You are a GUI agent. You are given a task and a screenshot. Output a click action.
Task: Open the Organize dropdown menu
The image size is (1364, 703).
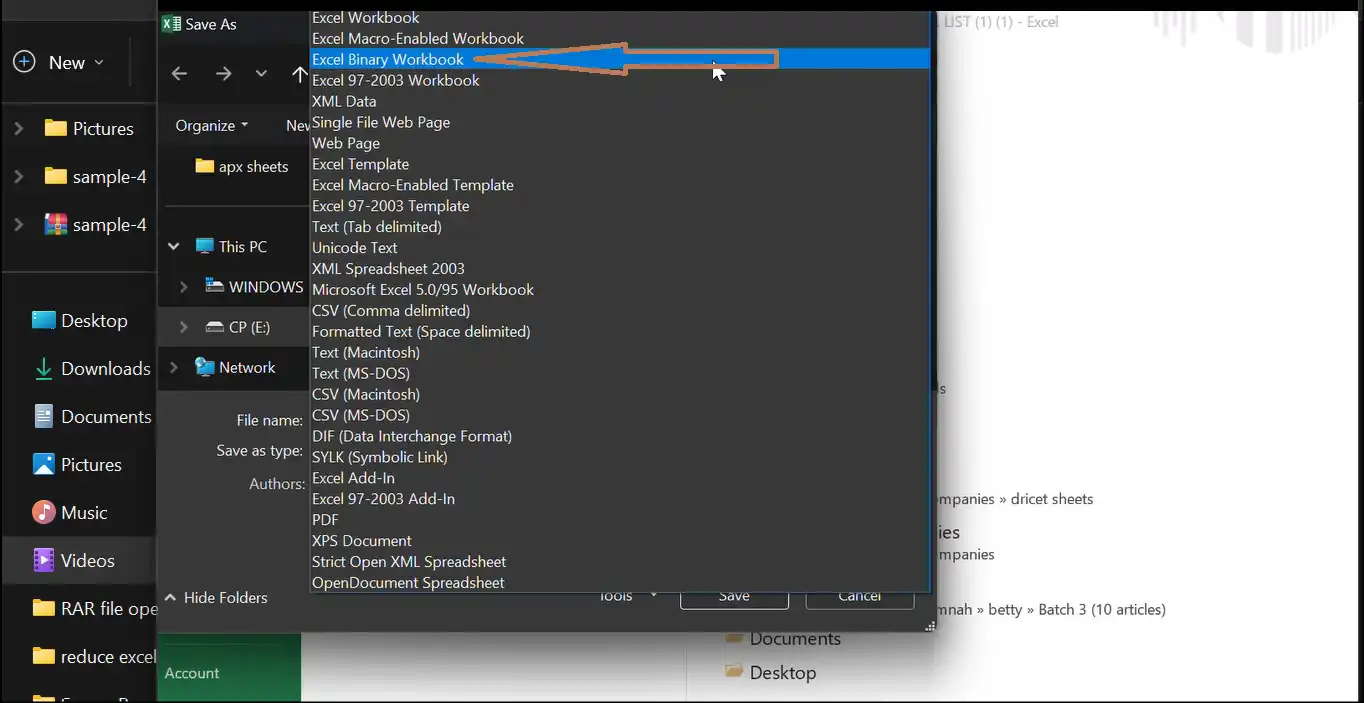(212, 125)
